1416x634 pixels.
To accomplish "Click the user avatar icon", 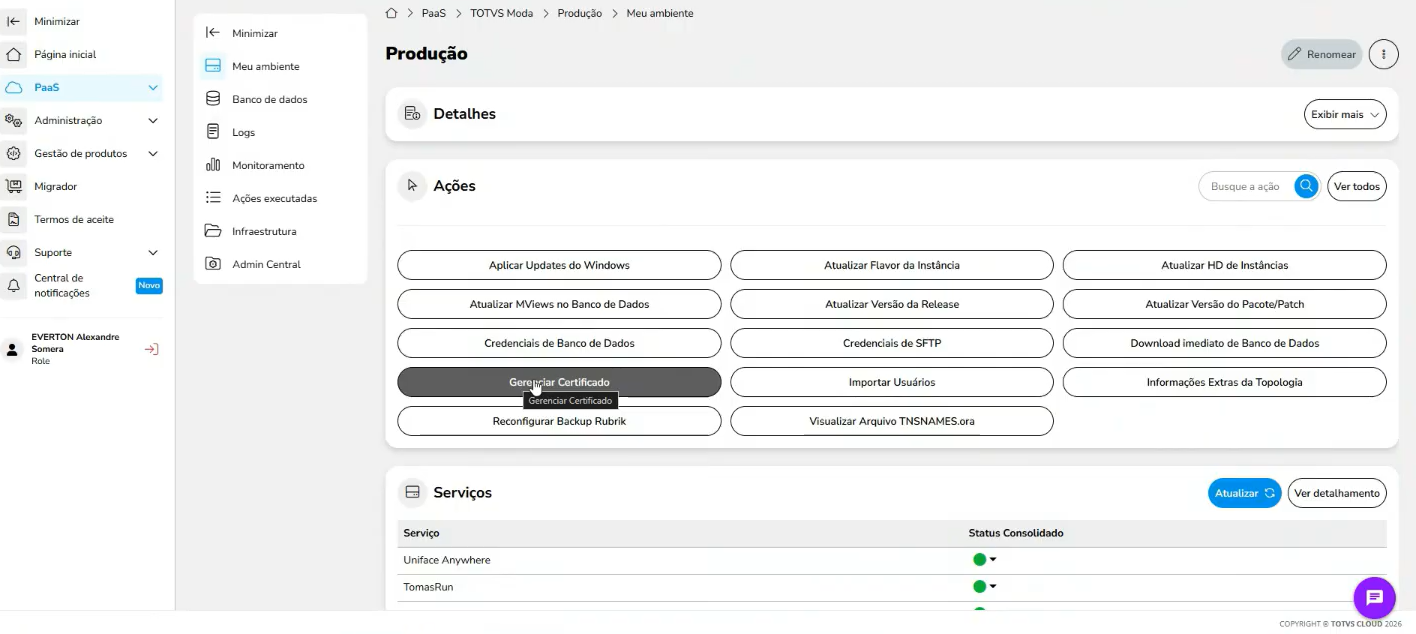I will [12, 350].
